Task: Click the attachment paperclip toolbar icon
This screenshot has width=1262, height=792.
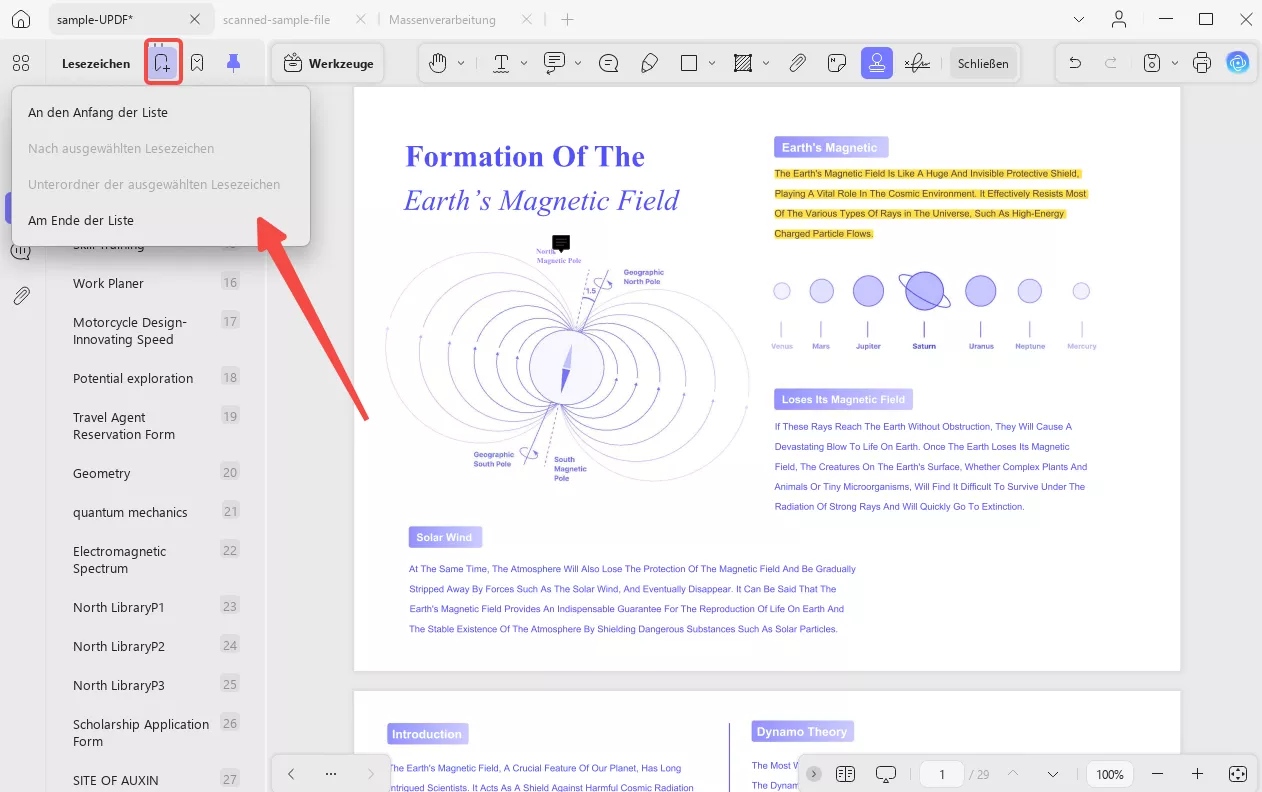Action: click(x=797, y=63)
